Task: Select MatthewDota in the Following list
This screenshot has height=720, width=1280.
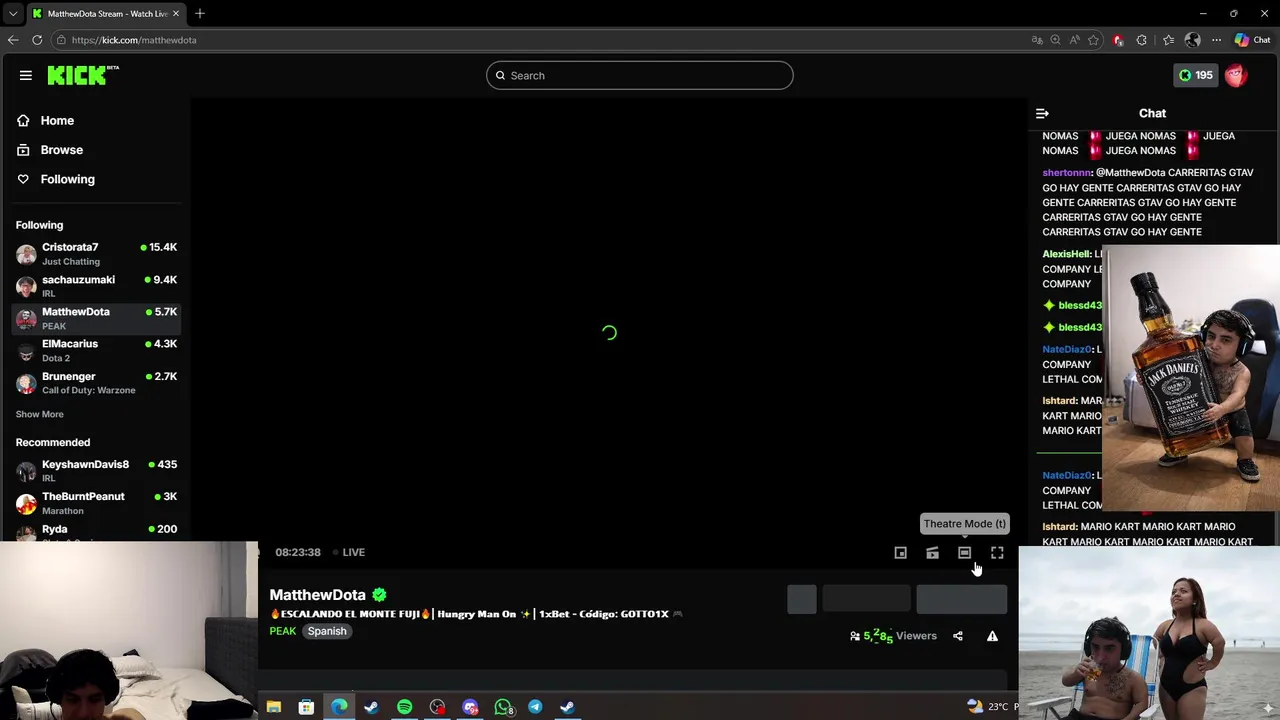Action: coord(97,318)
